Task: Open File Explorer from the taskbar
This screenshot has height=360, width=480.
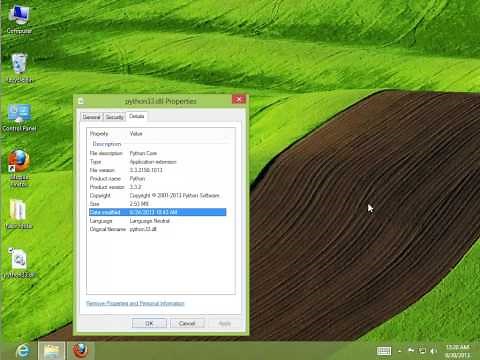Action: click(x=51, y=351)
